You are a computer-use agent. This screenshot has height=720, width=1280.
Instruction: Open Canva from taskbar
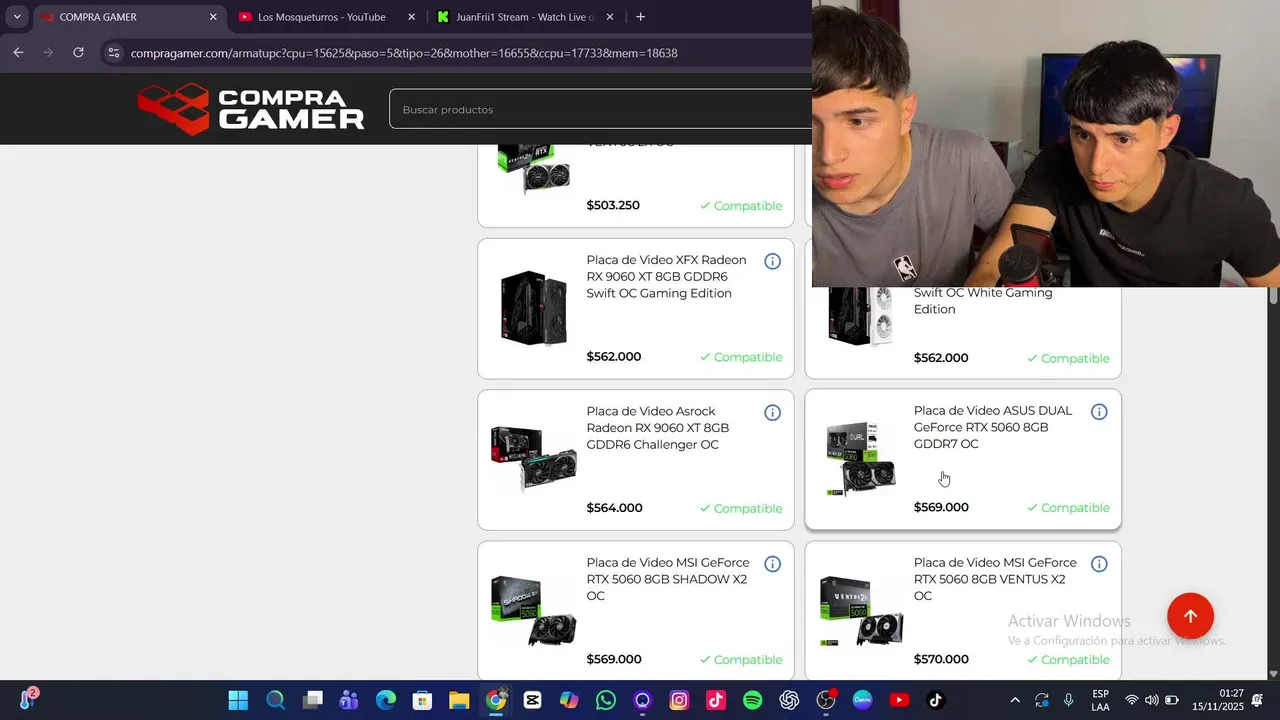click(862, 700)
